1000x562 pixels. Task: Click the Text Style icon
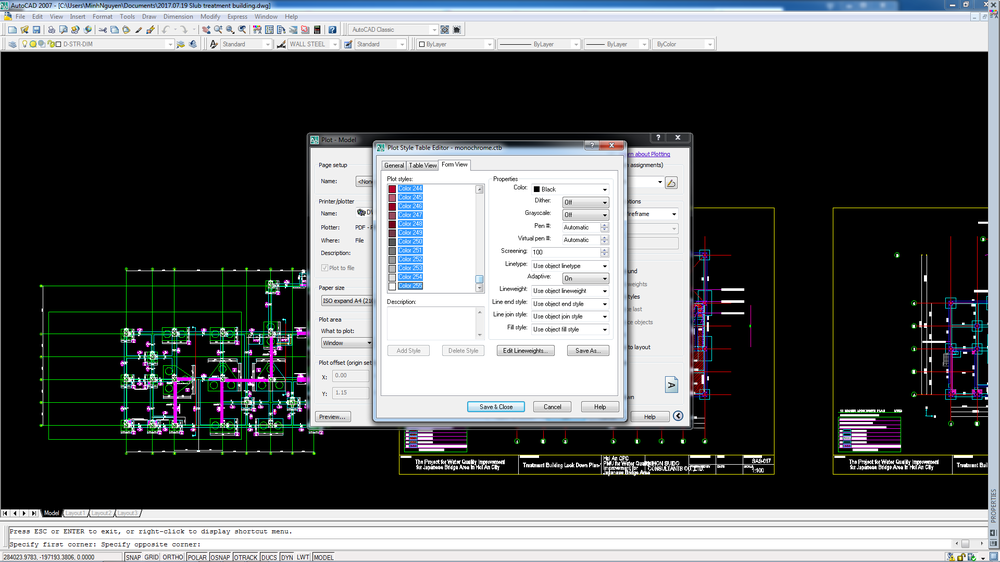pyautogui.click(x=214, y=44)
